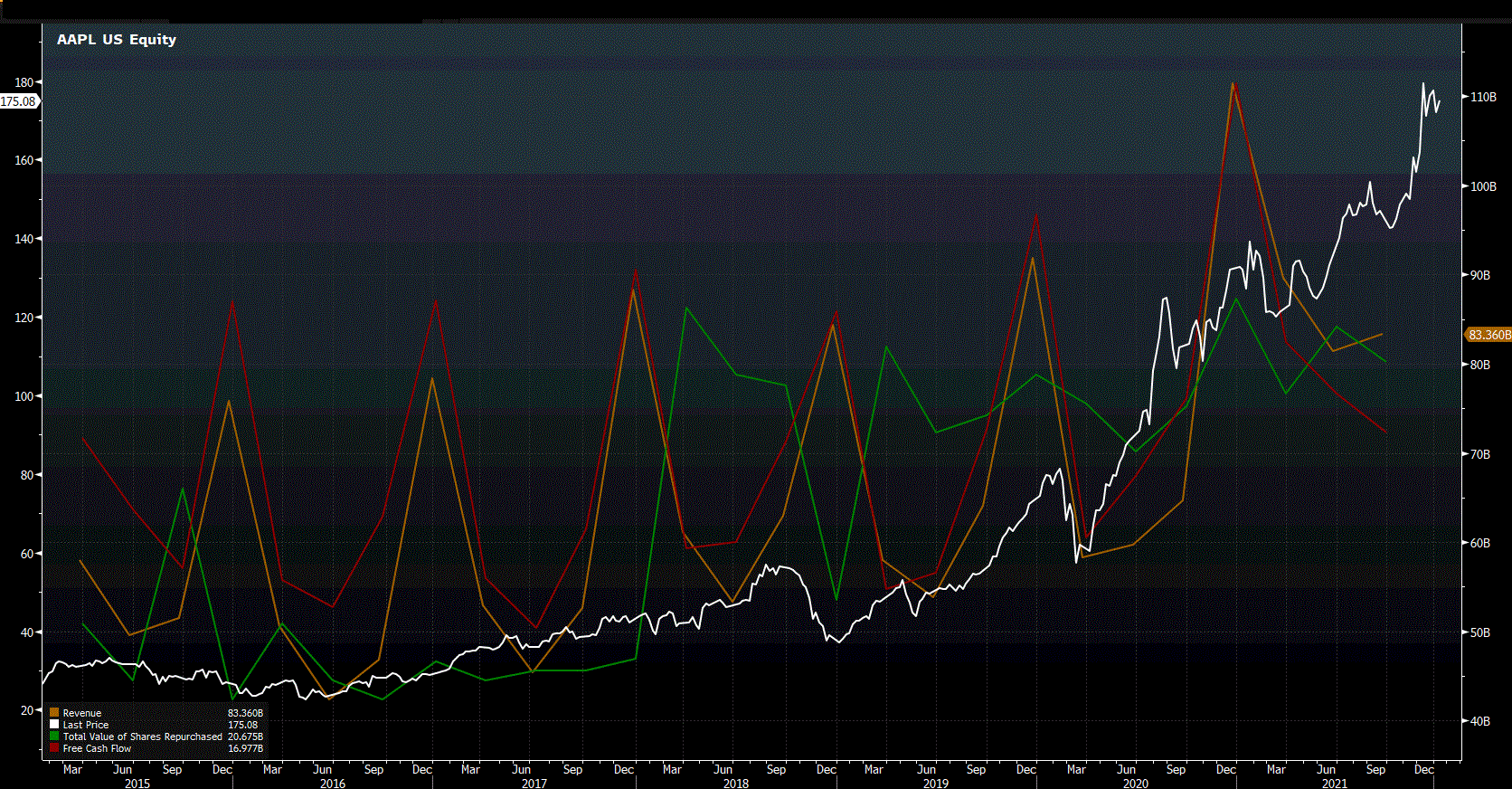Click the 110B label on right axis

(x=1483, y=97)
